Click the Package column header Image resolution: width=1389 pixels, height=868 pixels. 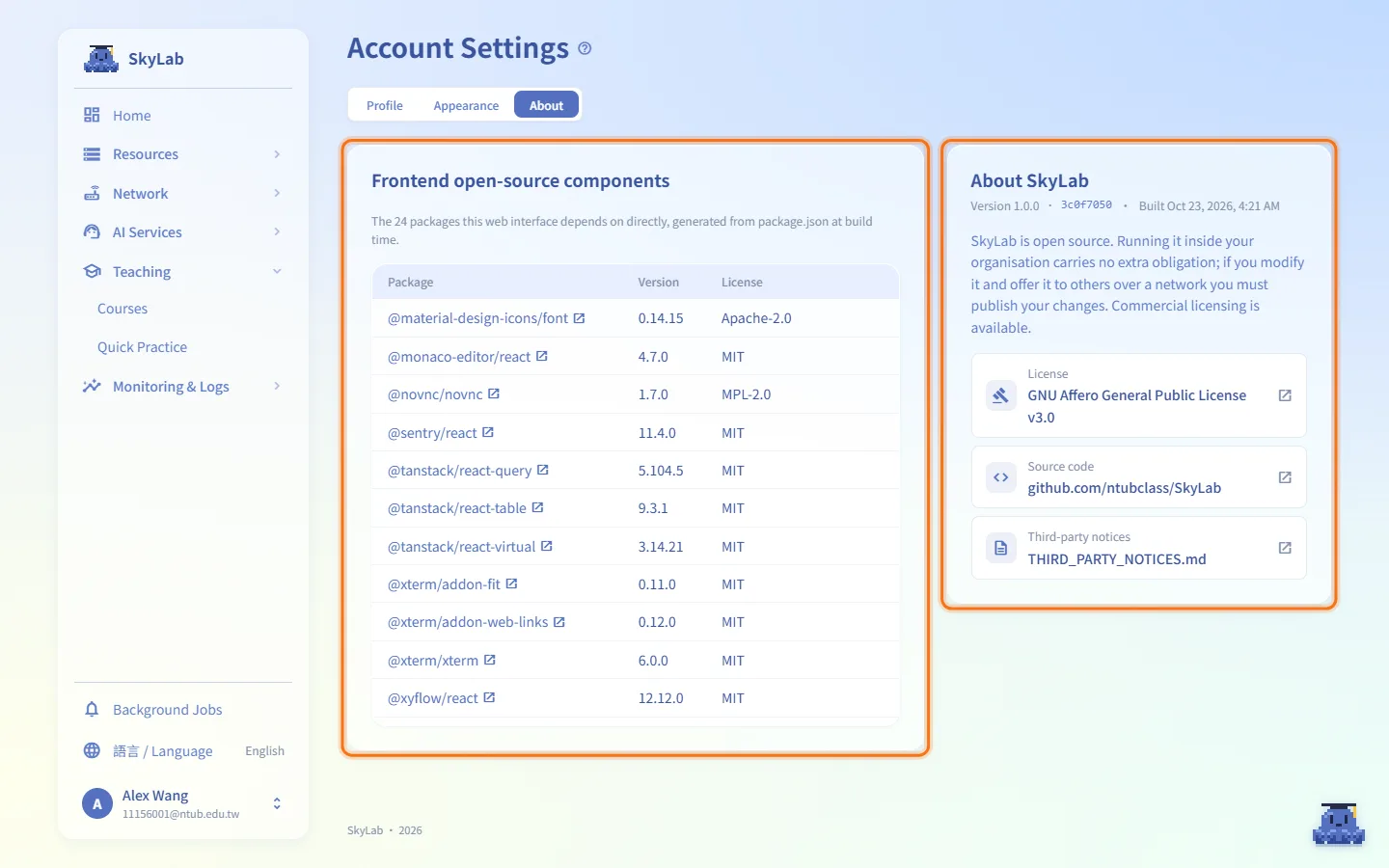pos(410,282)
